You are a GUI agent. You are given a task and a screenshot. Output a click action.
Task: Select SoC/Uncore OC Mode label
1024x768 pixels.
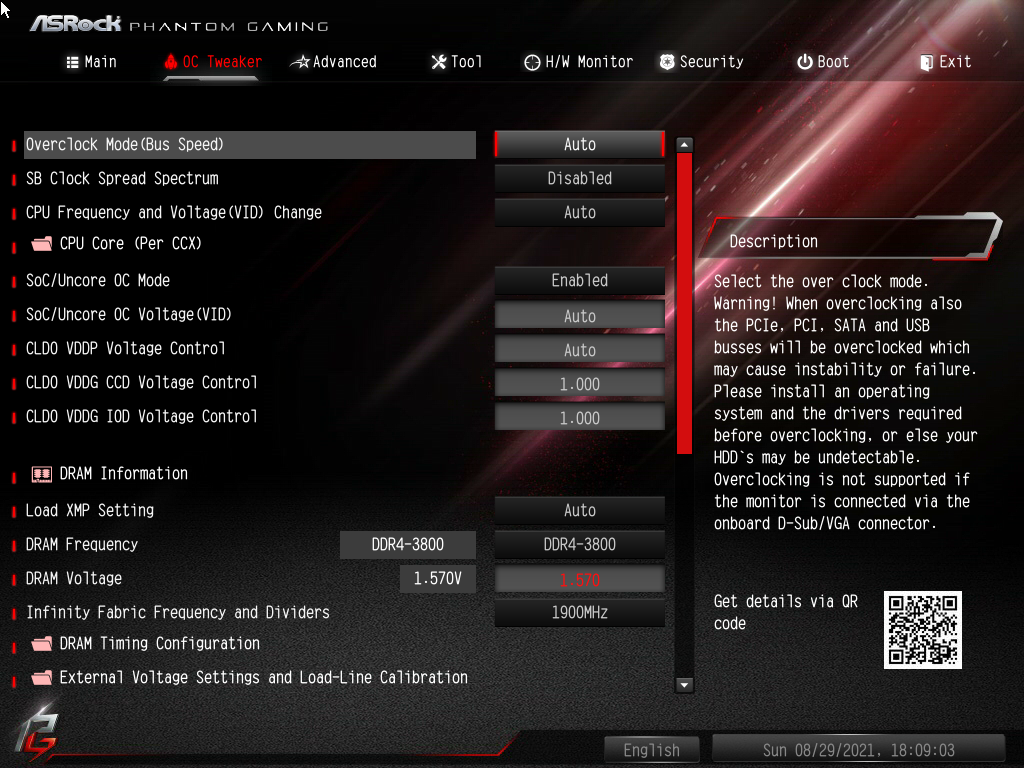98,280
